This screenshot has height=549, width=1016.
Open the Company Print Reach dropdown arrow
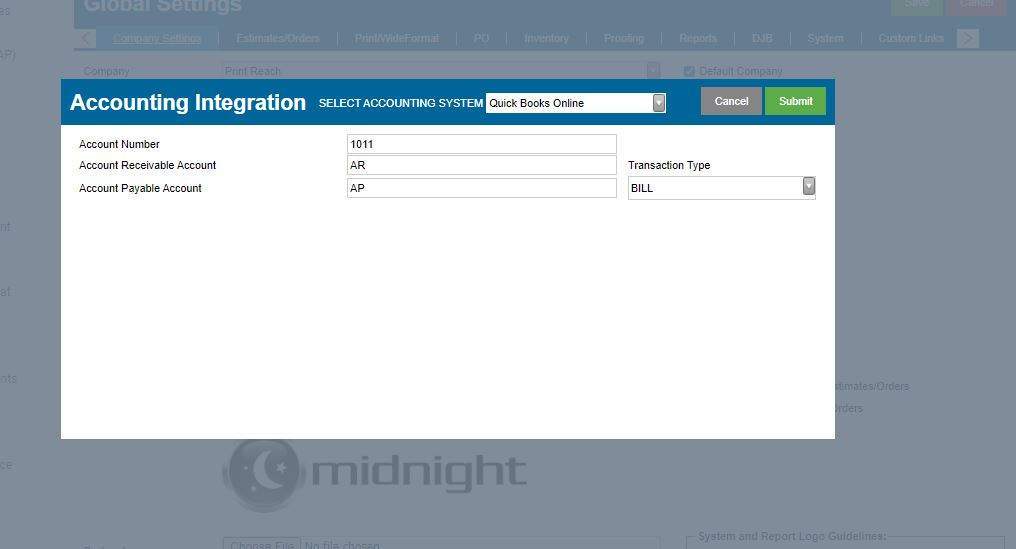(x=653, y=71)
